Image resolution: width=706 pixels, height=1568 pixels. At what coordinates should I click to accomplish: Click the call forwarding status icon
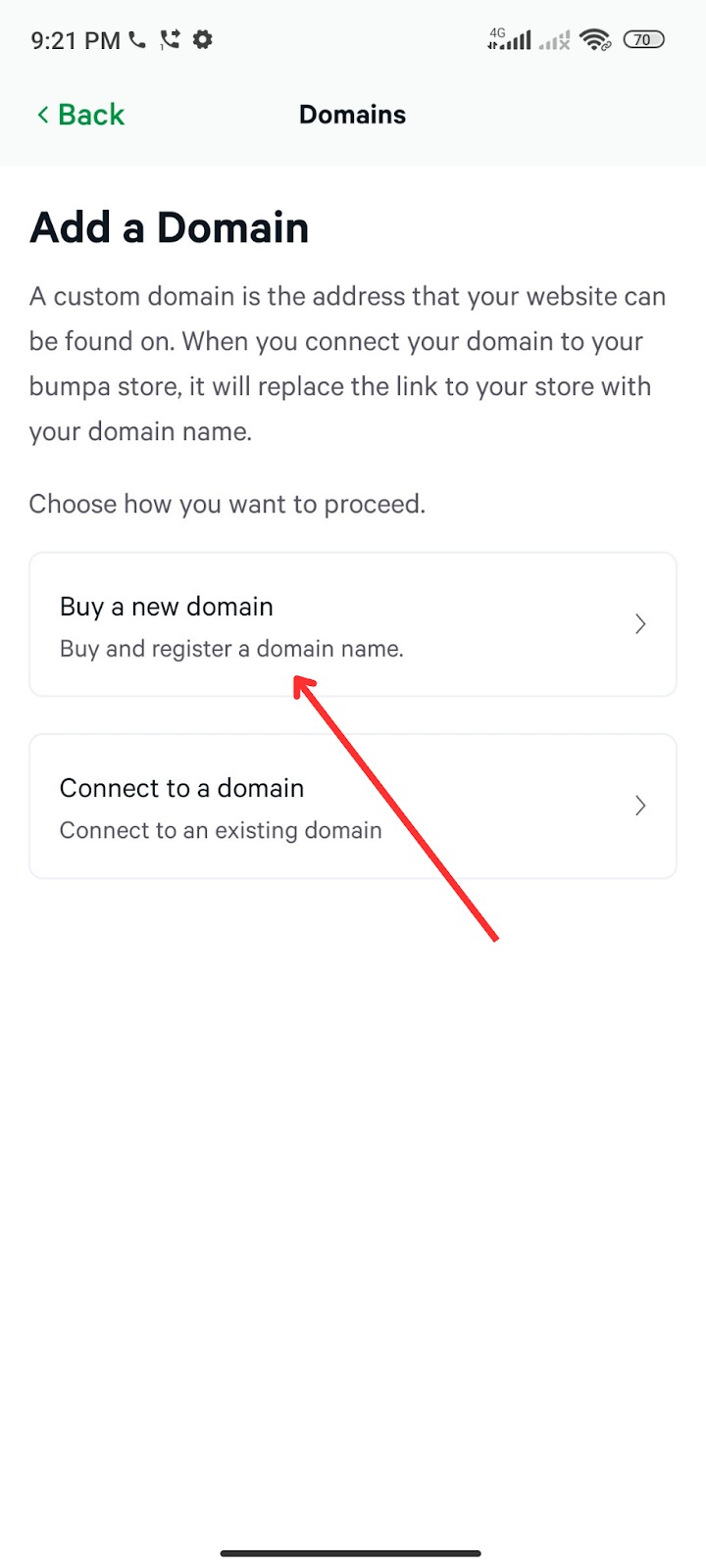click(171, 40)
